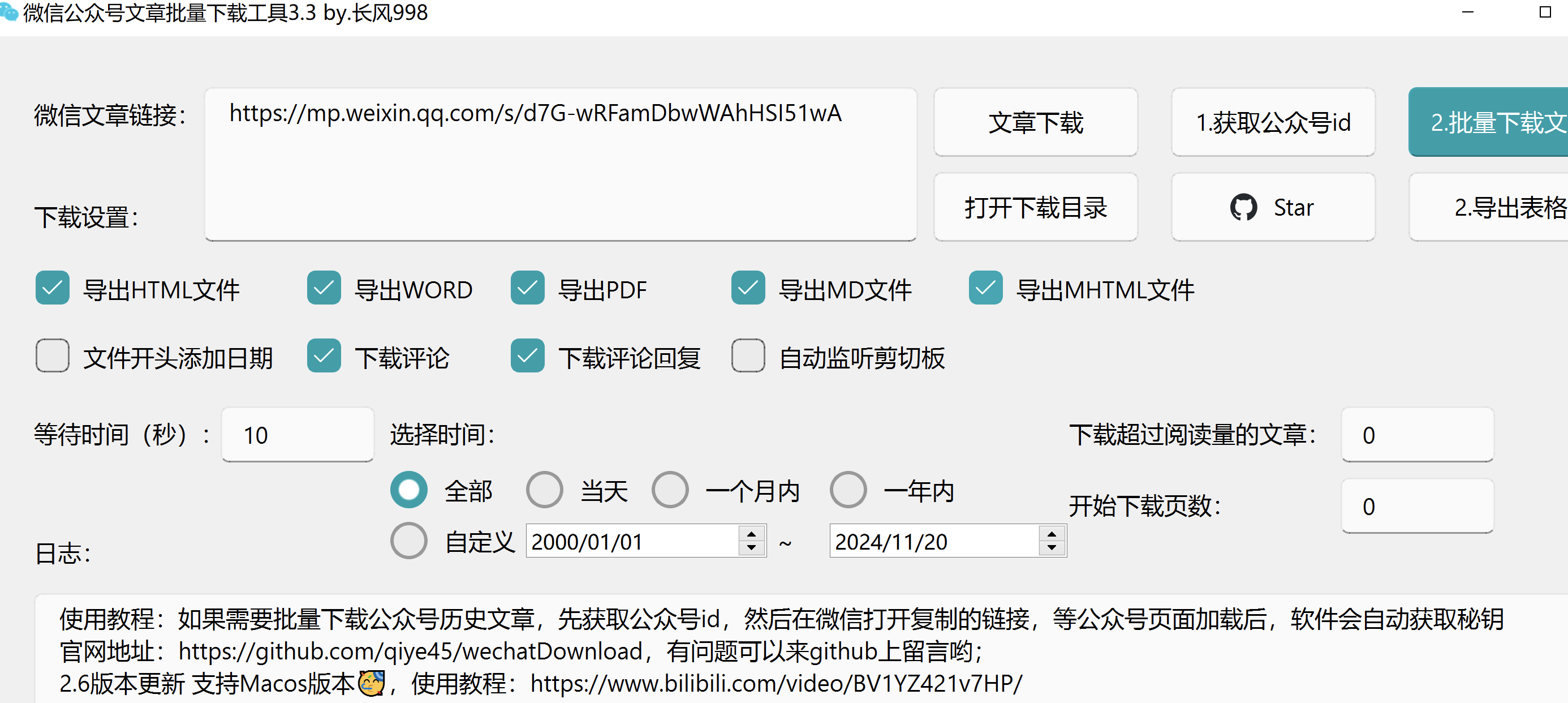Open the download folder via 打开下载目录
This screenshot has height=703, width=1568.
(x=1036, y=208)
